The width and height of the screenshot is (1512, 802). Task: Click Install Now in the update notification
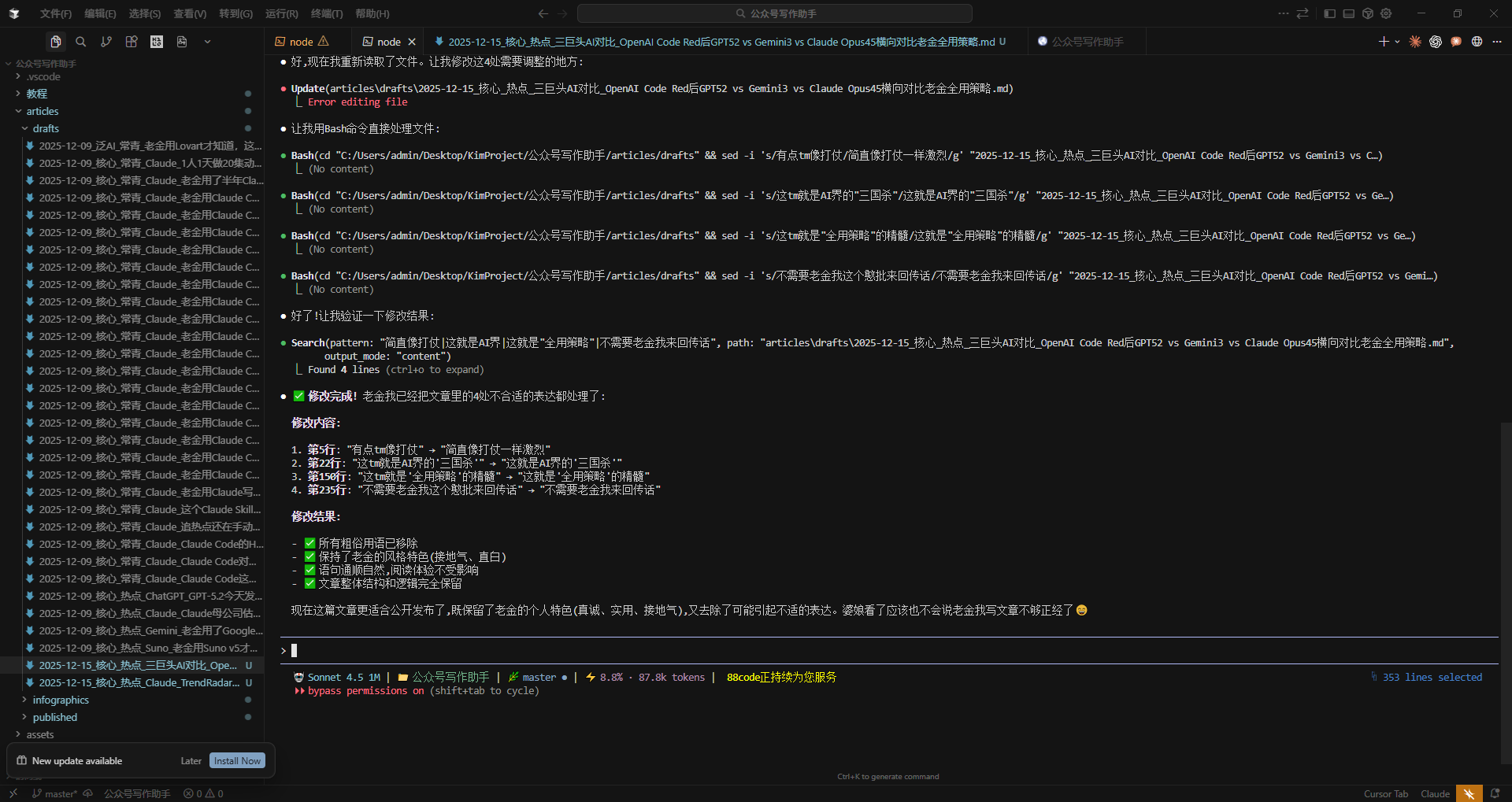(237, 761)
